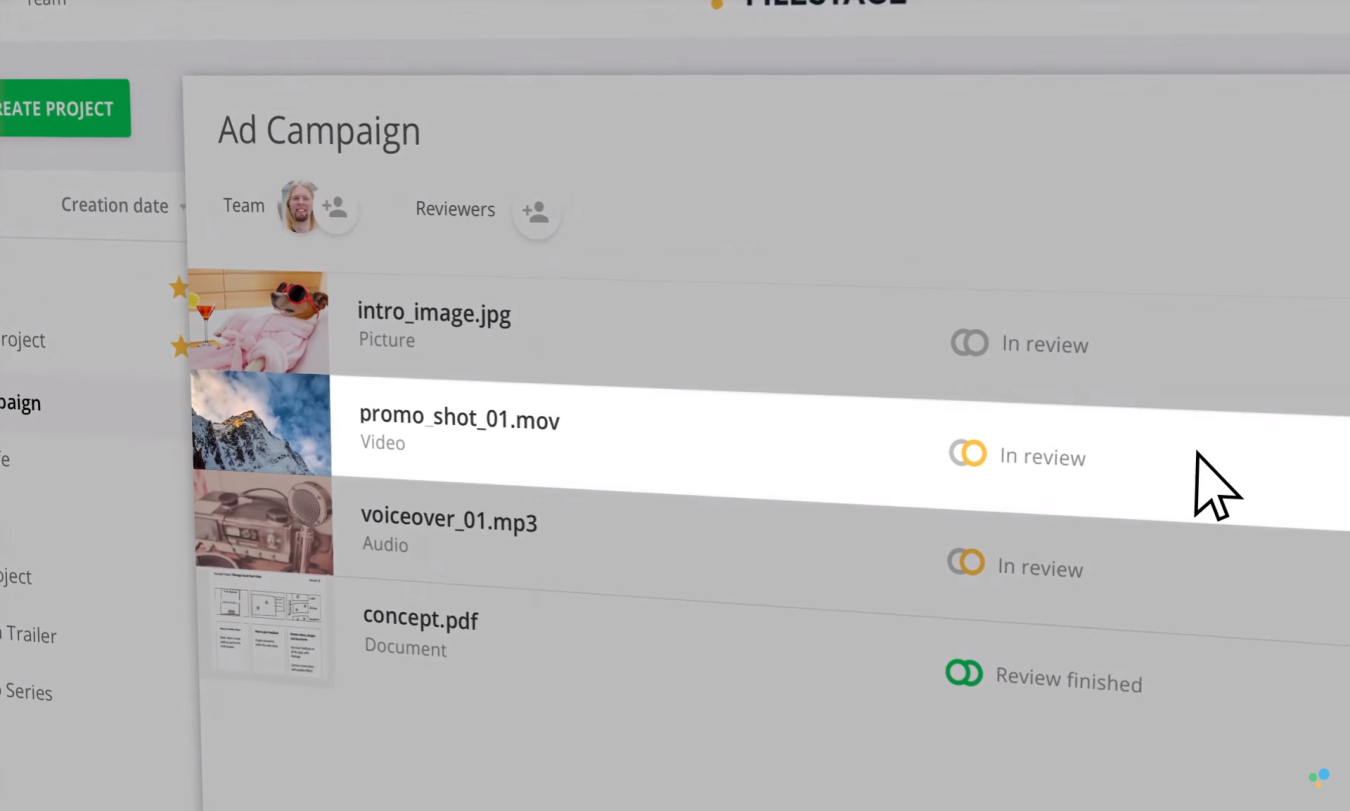Click the upper star on intro_image thumbnail
This screenshot has width=1350, height=811.
(179, 288)
